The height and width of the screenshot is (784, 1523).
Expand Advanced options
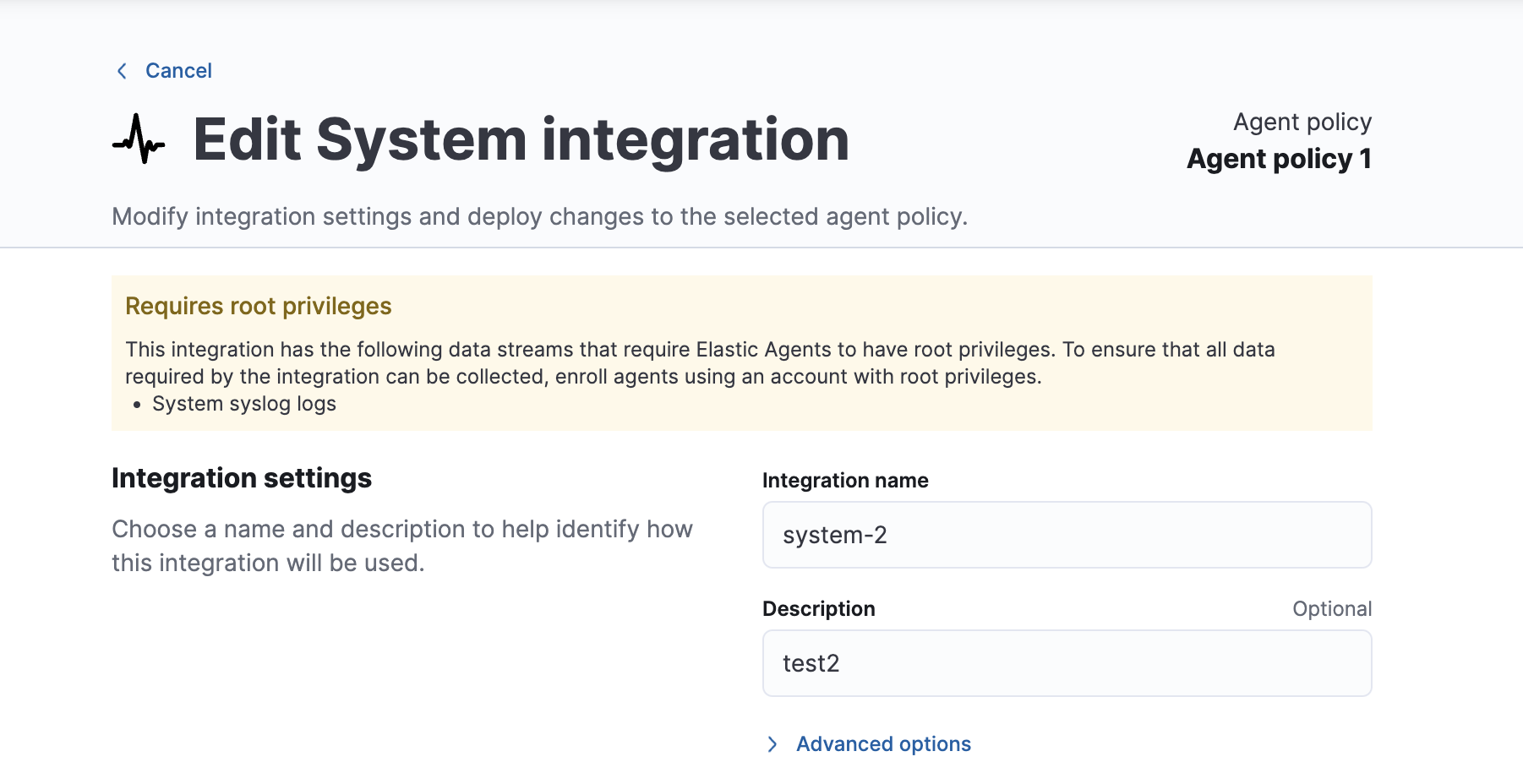[883, 744]
